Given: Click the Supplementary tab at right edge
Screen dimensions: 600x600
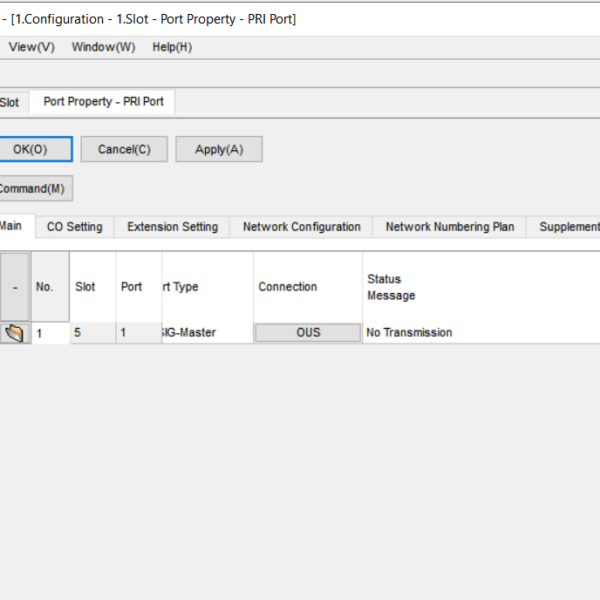Looking at the screenshot, I should coord(568,227).
